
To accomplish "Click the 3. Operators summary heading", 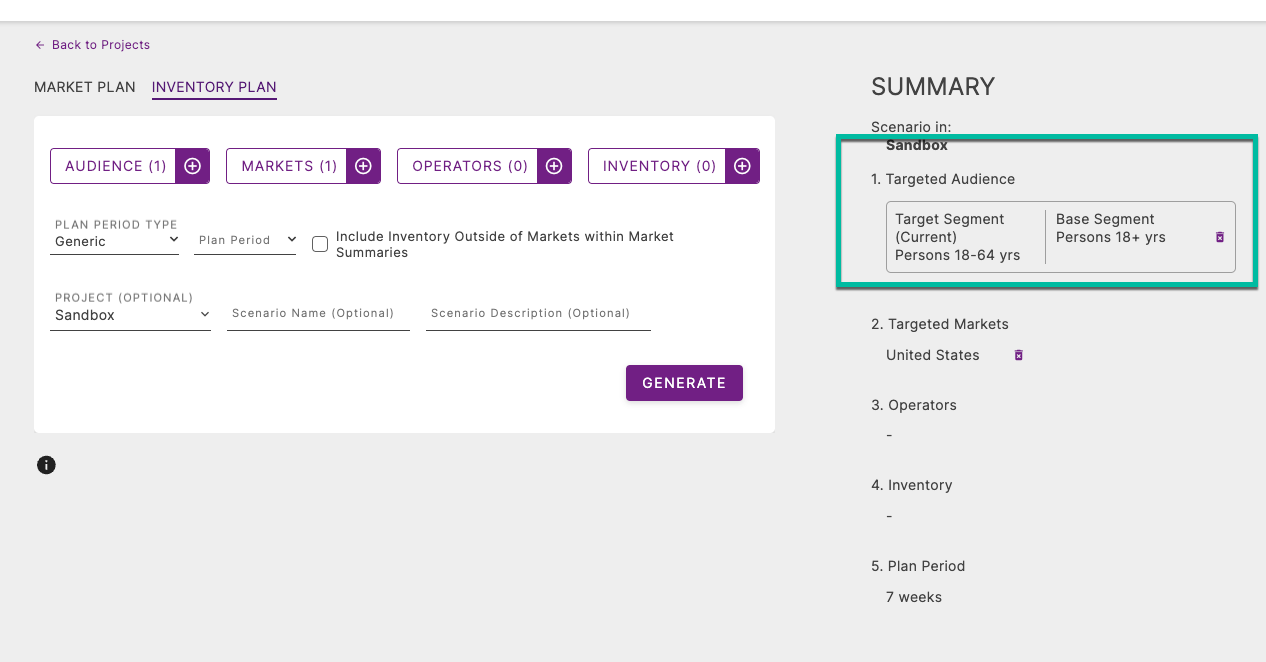I will tap(914, 405).
